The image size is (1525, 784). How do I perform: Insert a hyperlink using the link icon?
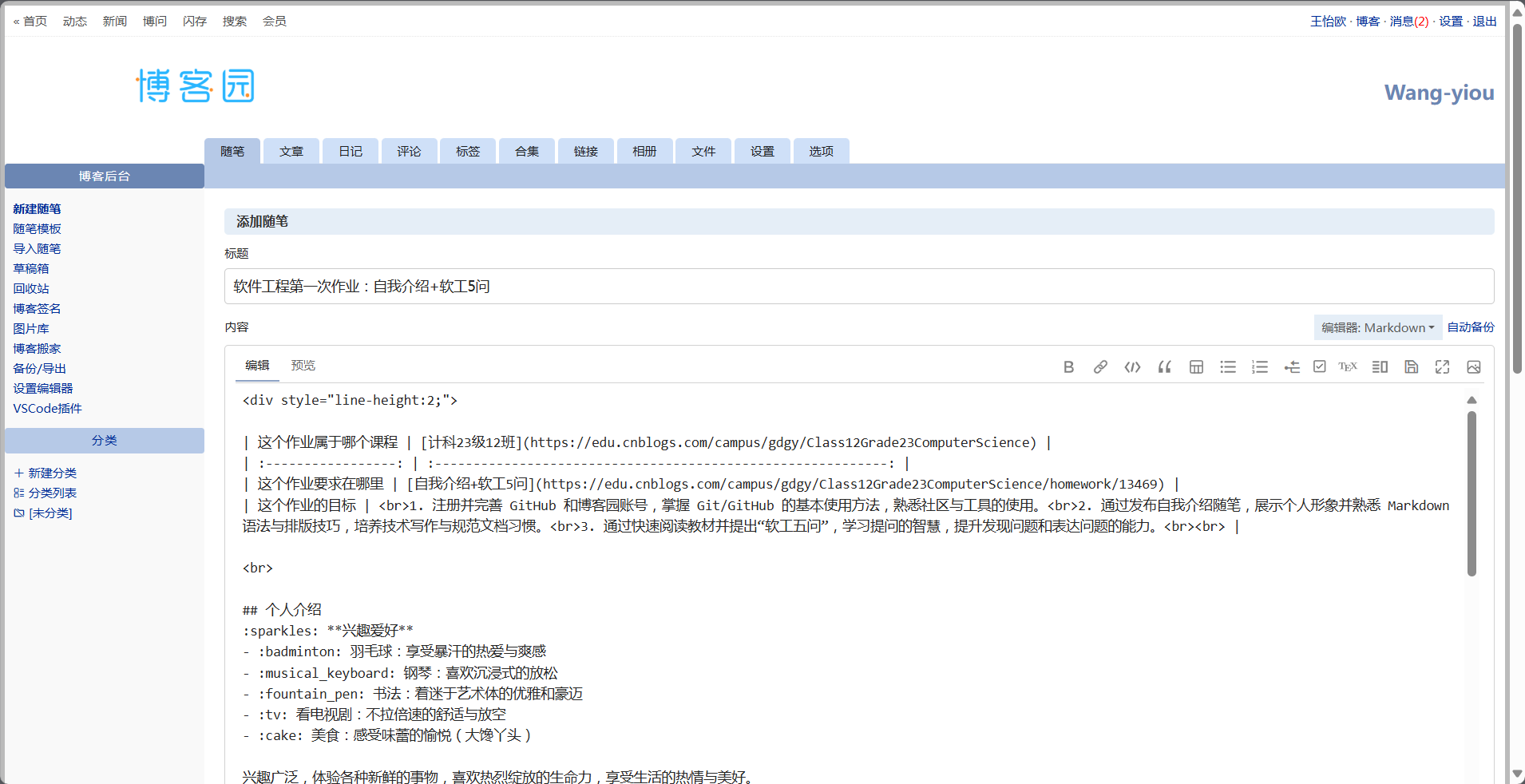pyautogui.click(x=1101, y=366)
